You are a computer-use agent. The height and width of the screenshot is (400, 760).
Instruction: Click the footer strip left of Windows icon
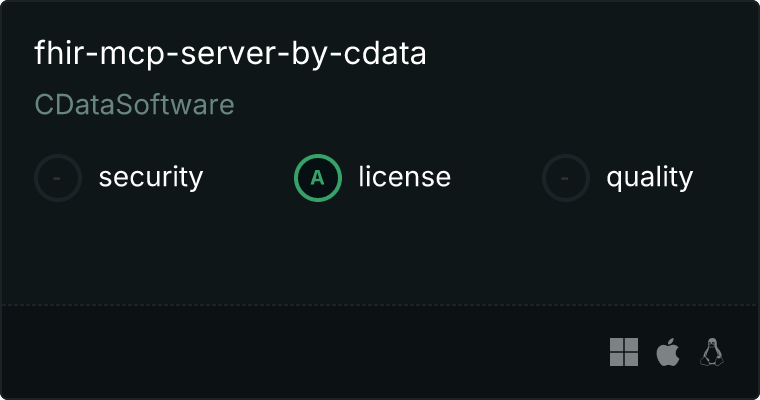[x=300, y=352]
